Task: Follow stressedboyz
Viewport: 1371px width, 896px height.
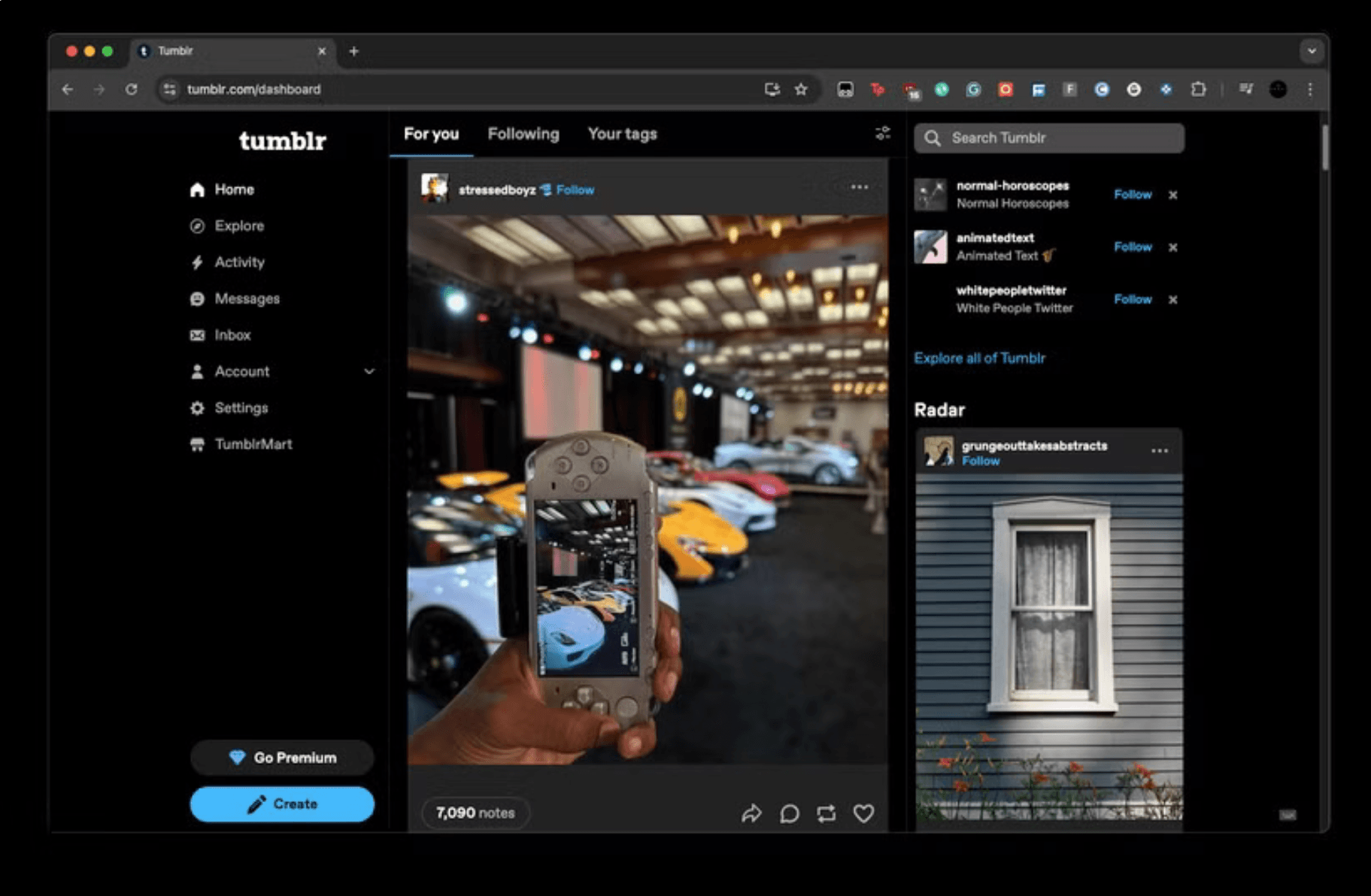Action: point(575,190)
